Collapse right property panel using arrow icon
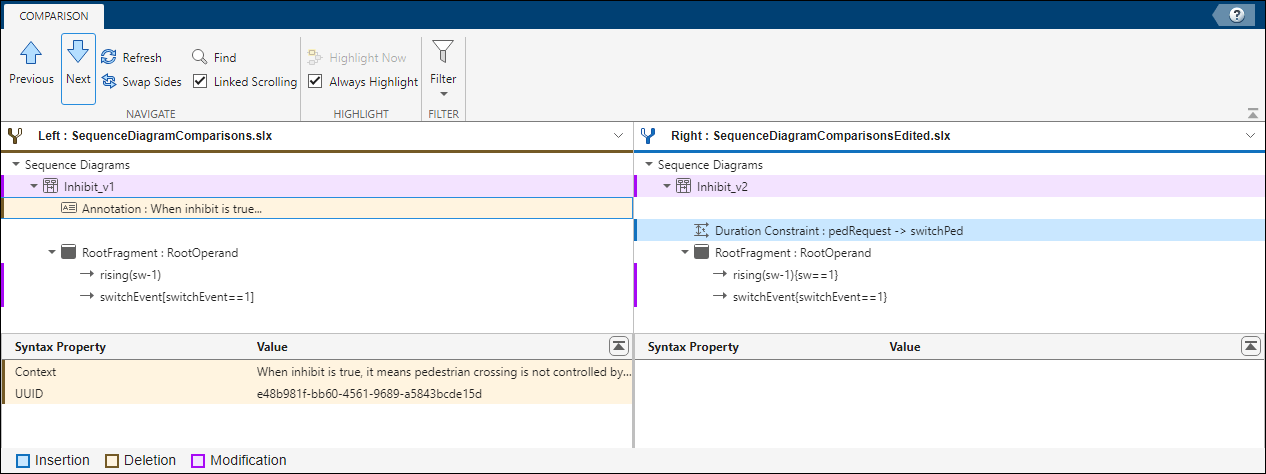1266x474 pixels. click(x=1250, y=346)
